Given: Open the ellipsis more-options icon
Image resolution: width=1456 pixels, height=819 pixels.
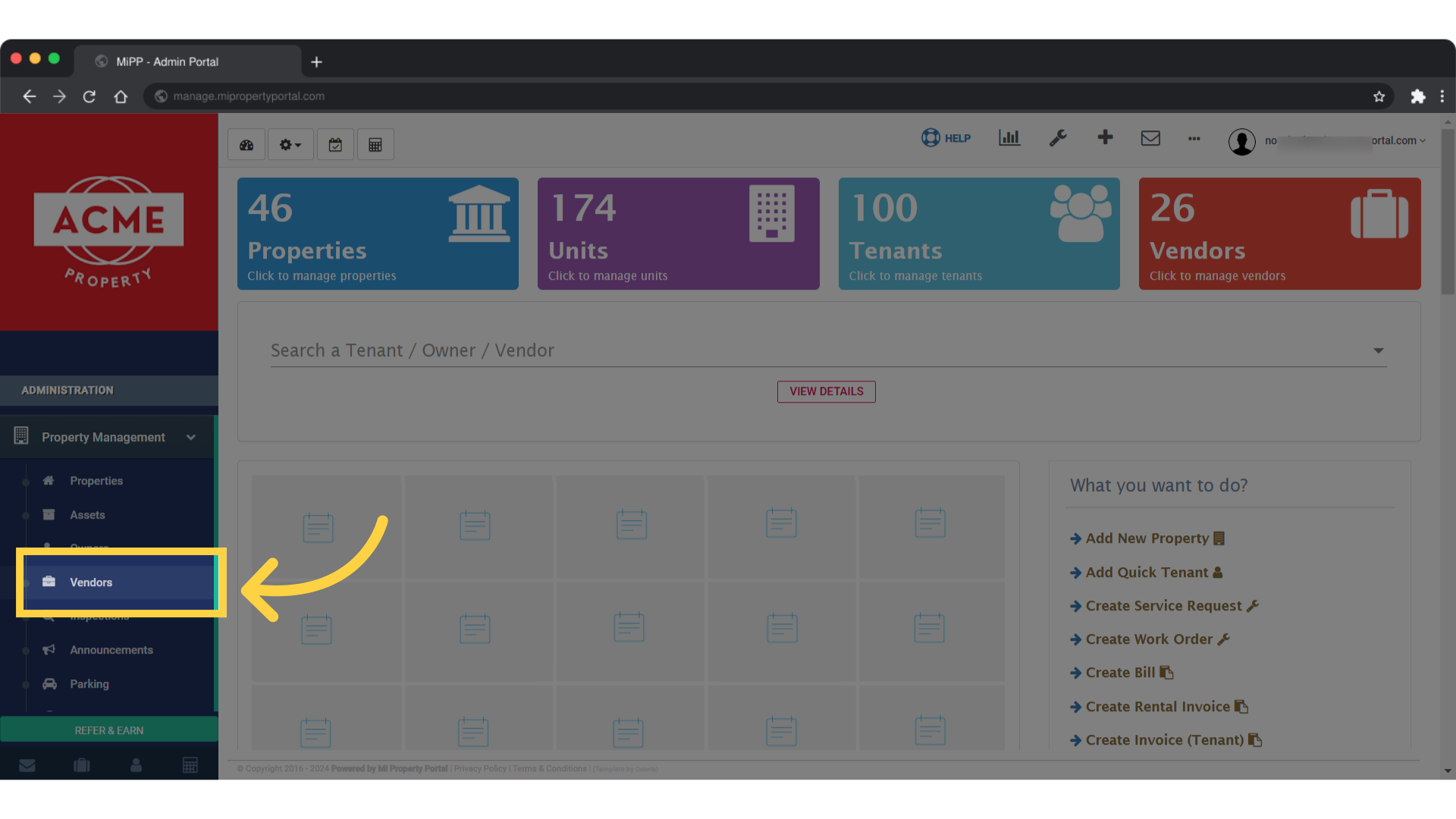Looking at the screenshot, I should [1194, 140].
